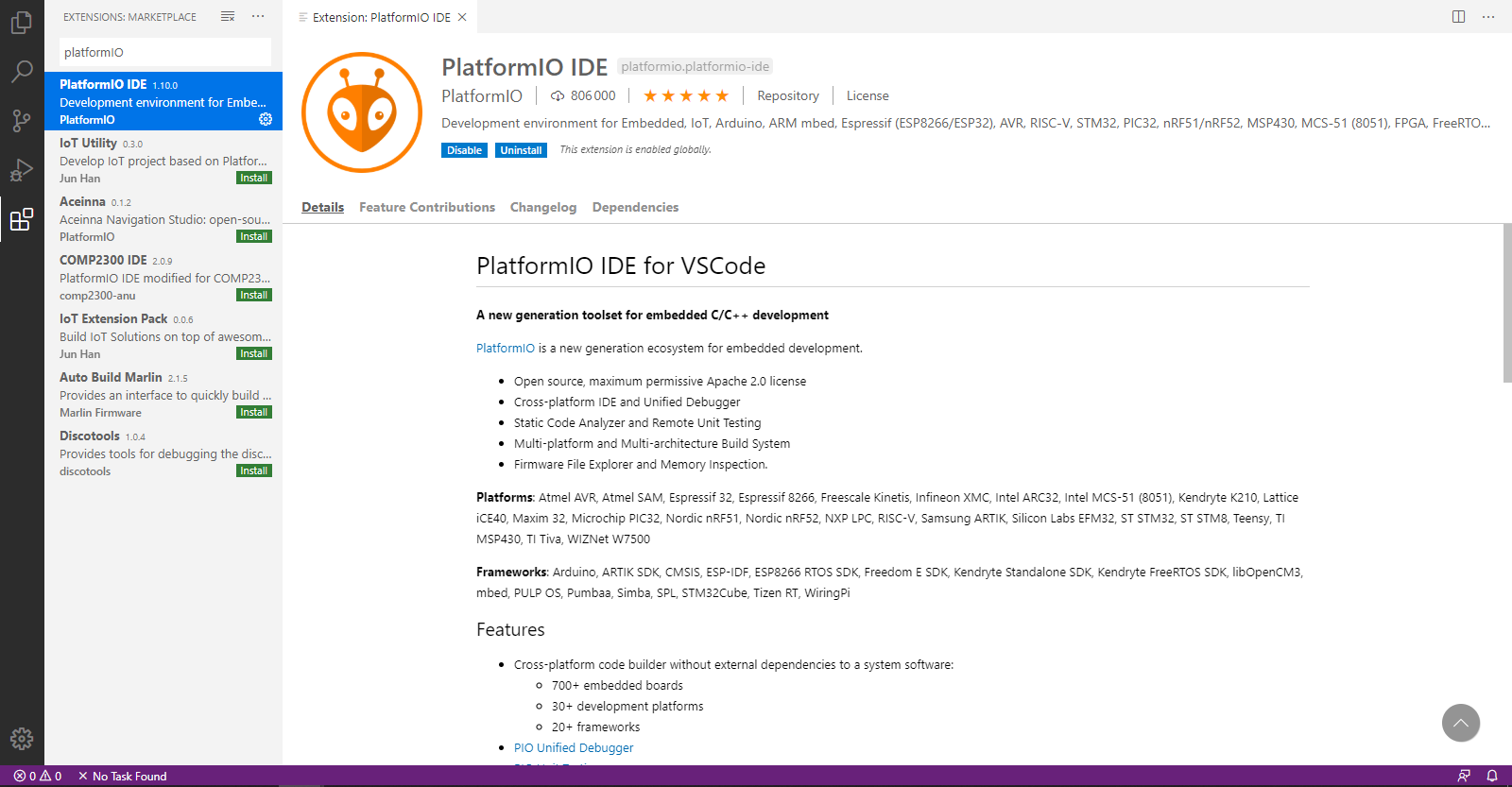
Task: Click the 700+ embedded boards line
Action: (x=617, y=685)
